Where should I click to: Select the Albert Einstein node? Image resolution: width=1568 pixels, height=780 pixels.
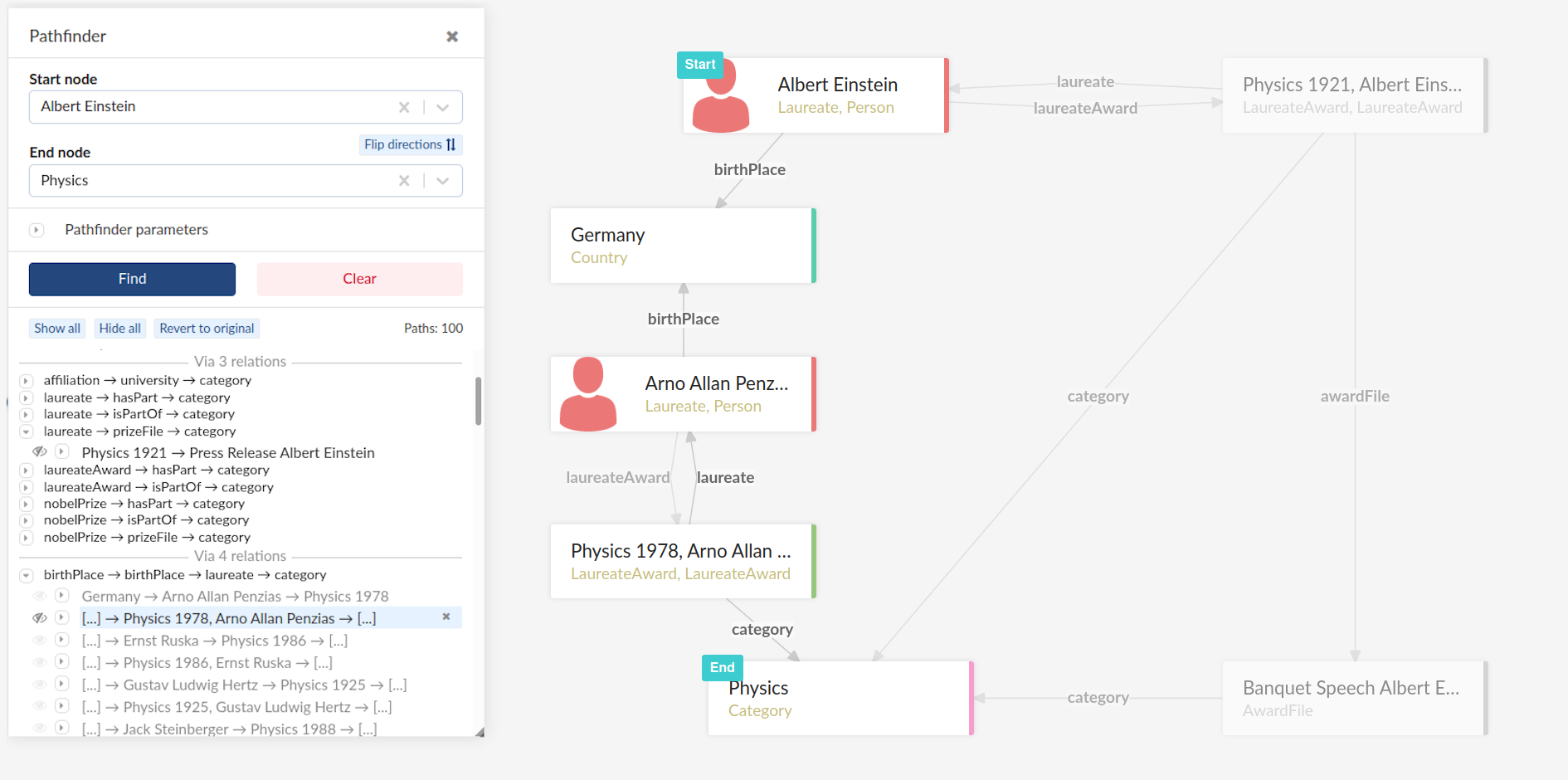[816, 95]
